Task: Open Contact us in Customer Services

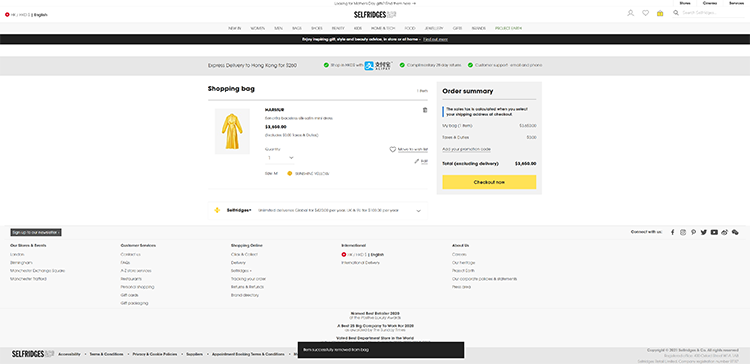Action: (x=131, y=254)
